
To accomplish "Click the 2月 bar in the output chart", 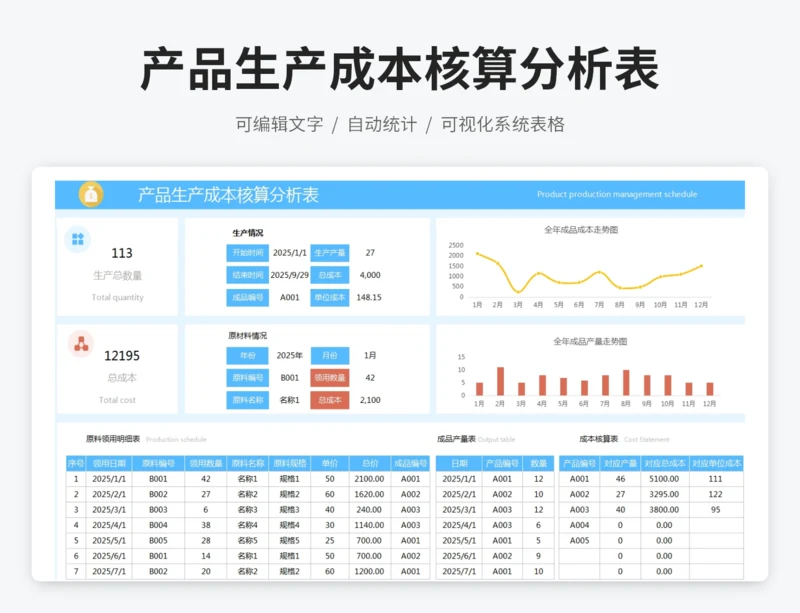I will click(501, 381).
